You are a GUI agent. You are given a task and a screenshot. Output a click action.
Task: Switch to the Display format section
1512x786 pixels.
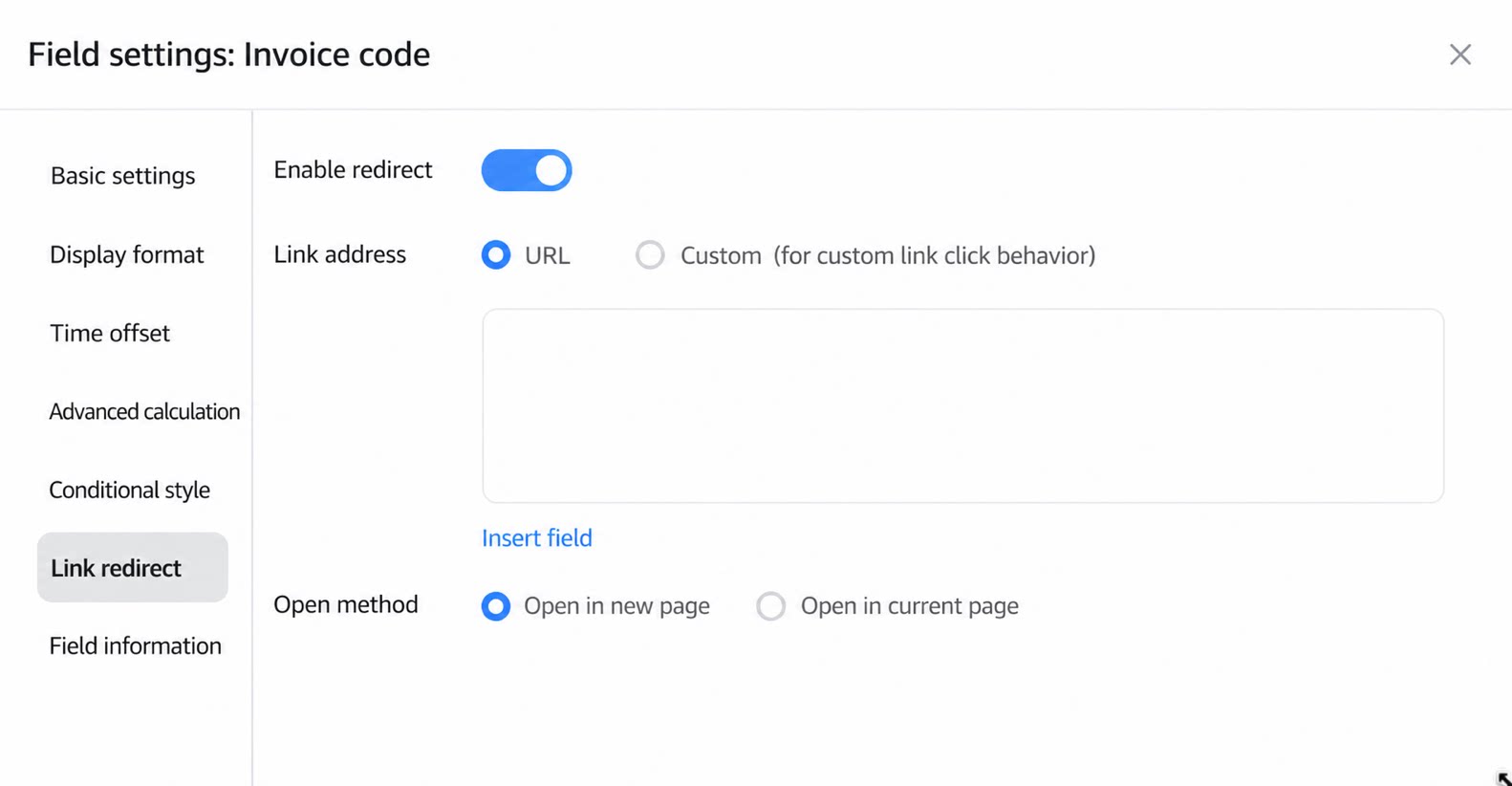(x=126, y=254)
